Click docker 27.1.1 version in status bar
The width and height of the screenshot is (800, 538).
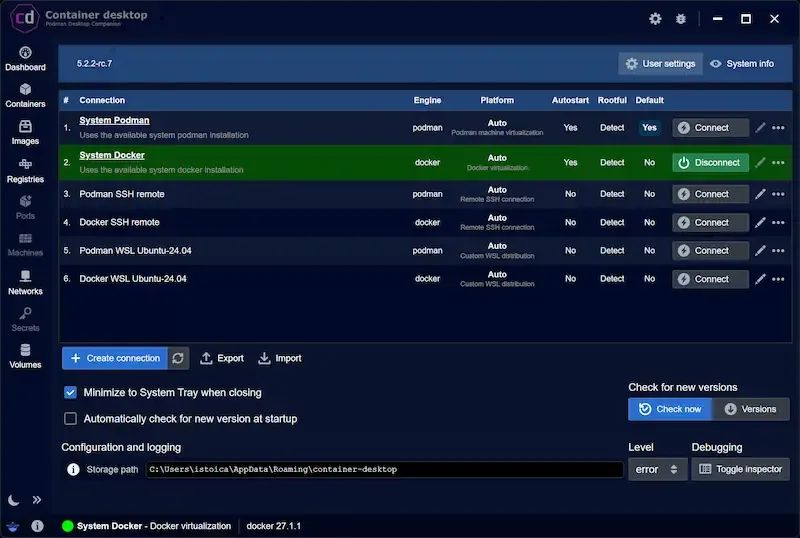click(x=273, y=526)
